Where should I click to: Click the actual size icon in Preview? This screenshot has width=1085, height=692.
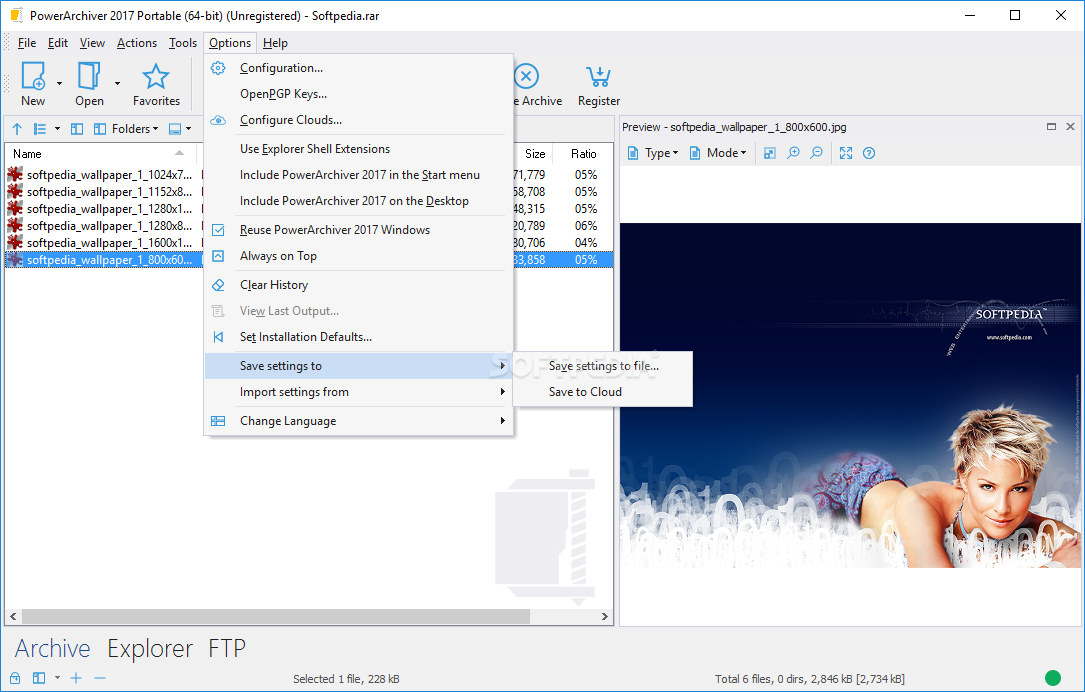click(769, 153)
